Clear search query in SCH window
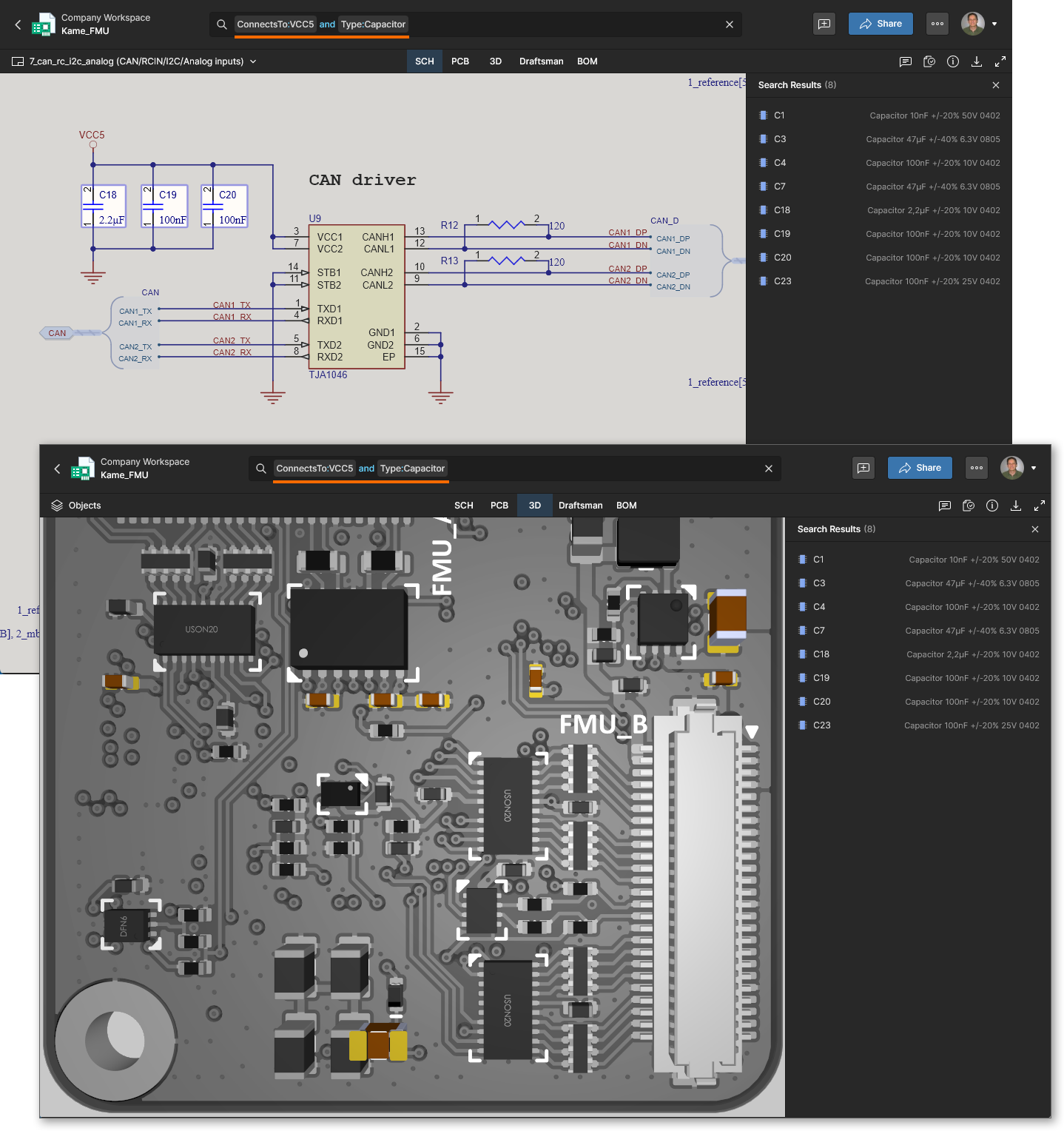1064x1131 pixels. (730, 24)
